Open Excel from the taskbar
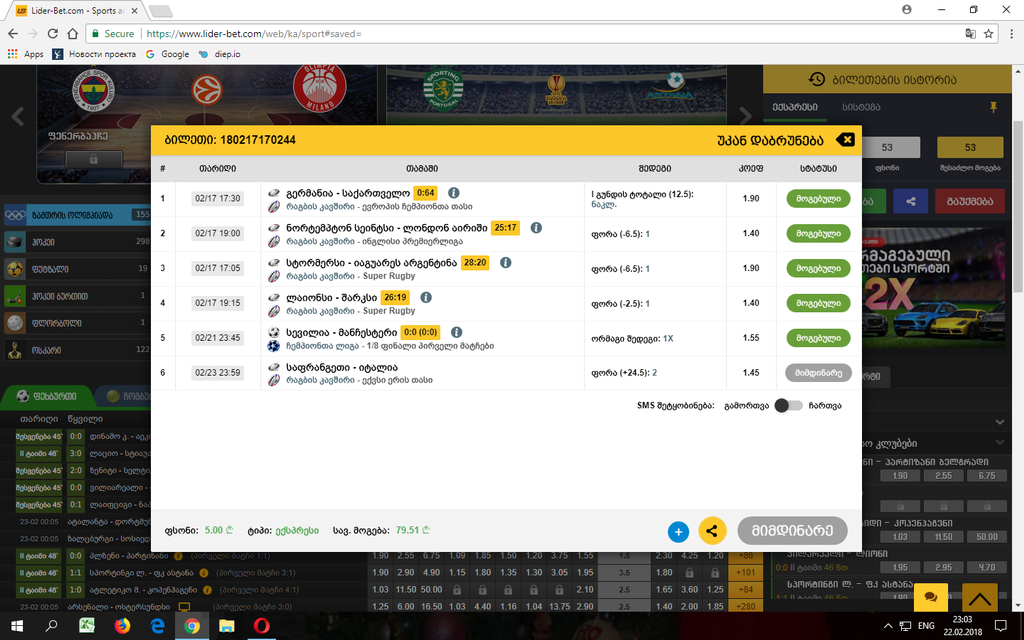 [87, 626]
